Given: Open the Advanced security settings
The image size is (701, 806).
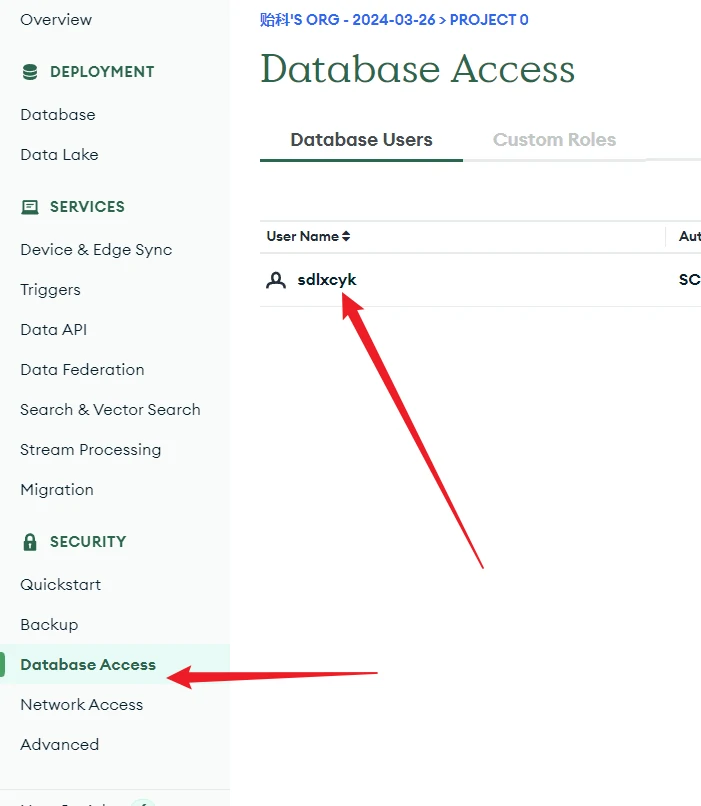Looking at the screenshot, I should click(x=59, y=745).
